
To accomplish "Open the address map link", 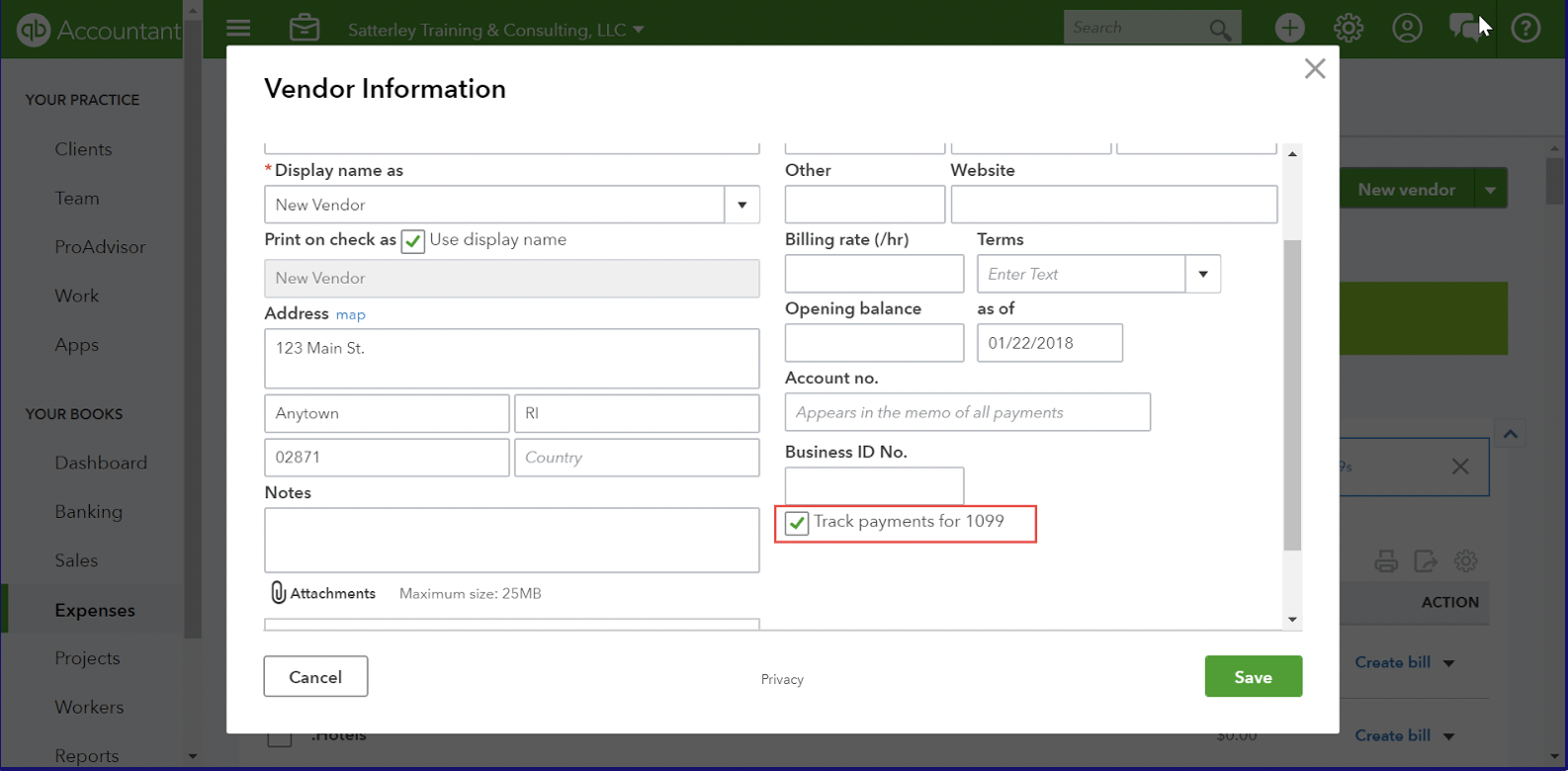I will 351,314.
